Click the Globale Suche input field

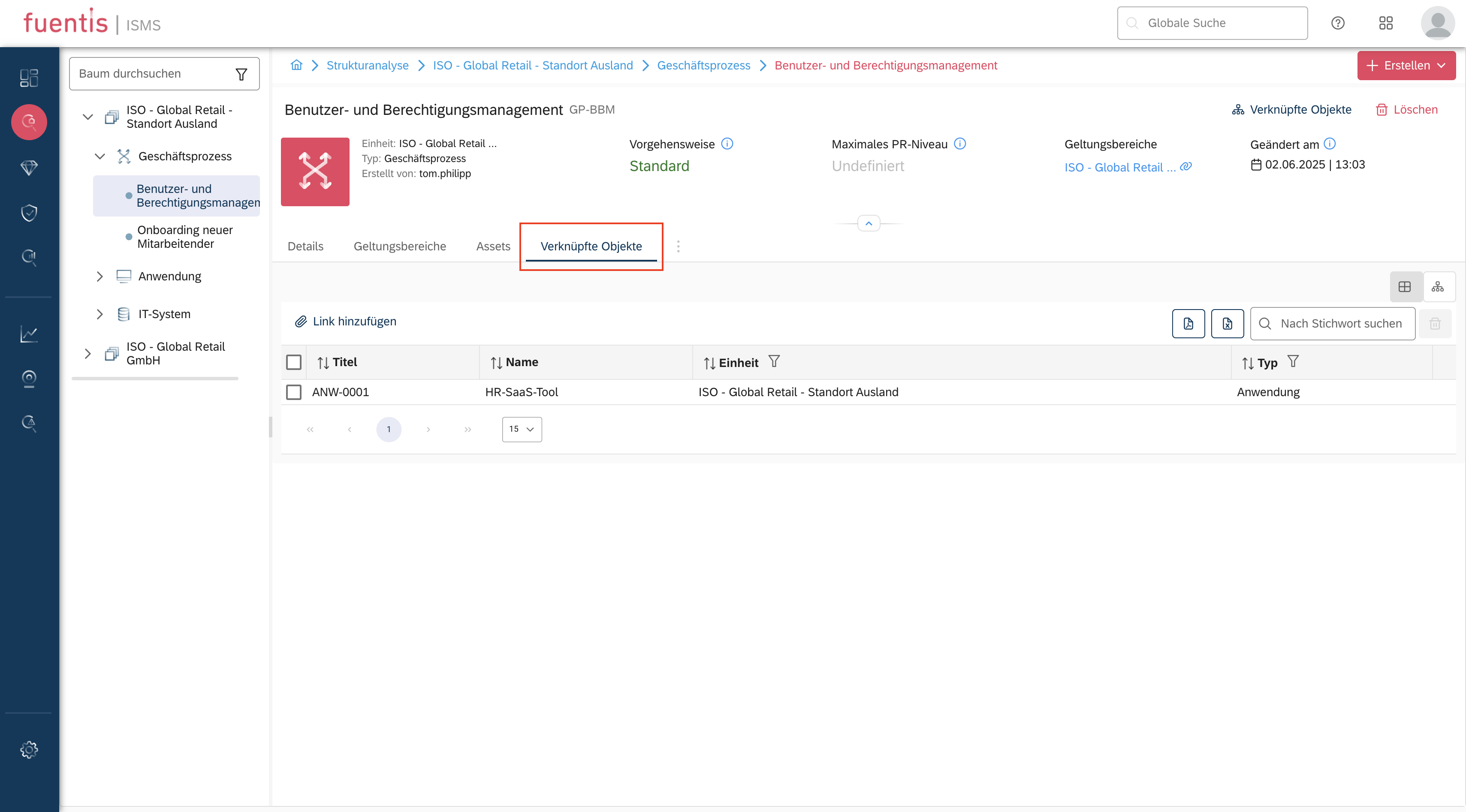[x=1212, y=23]
